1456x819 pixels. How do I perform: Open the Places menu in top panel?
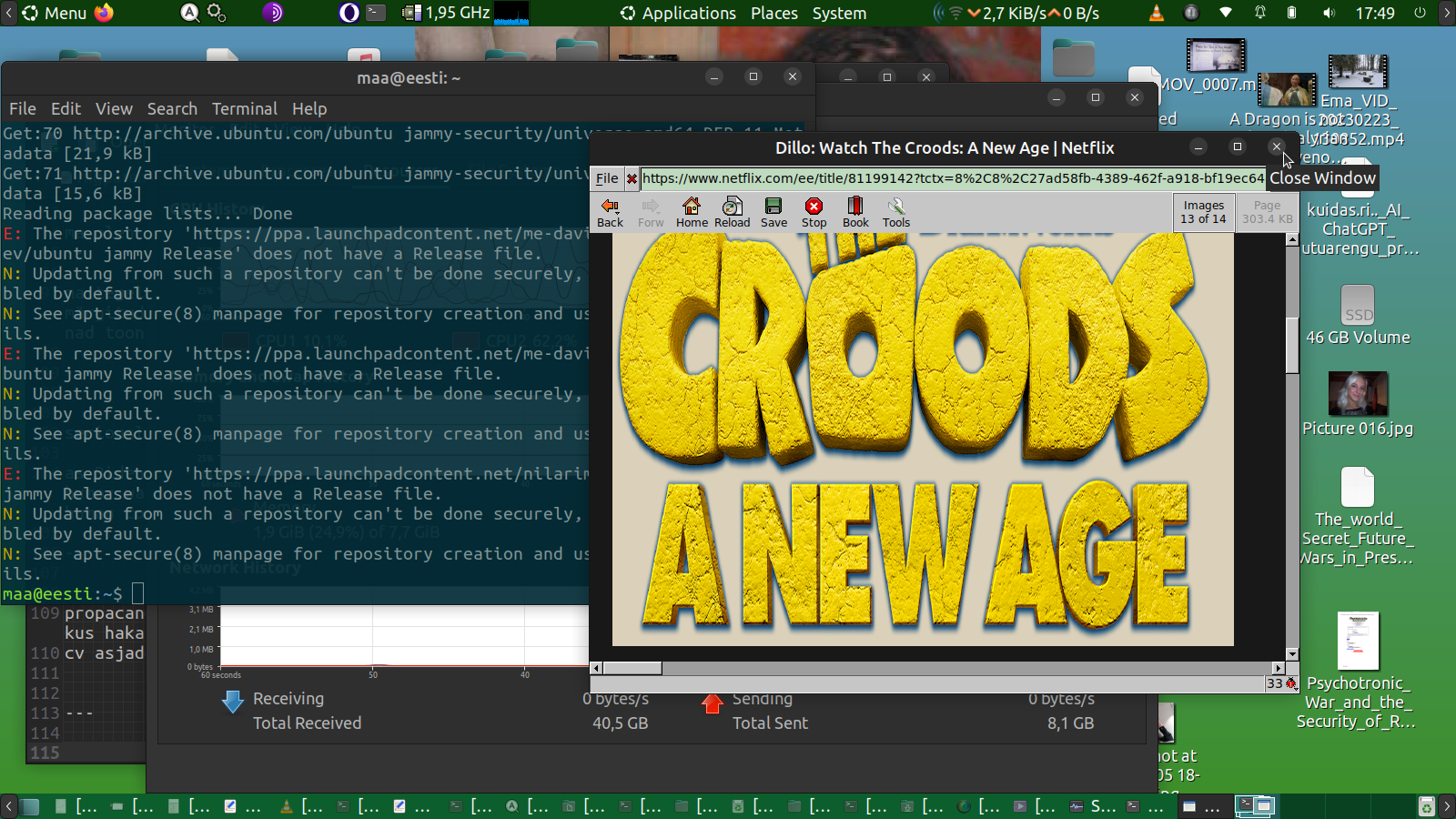773,13
